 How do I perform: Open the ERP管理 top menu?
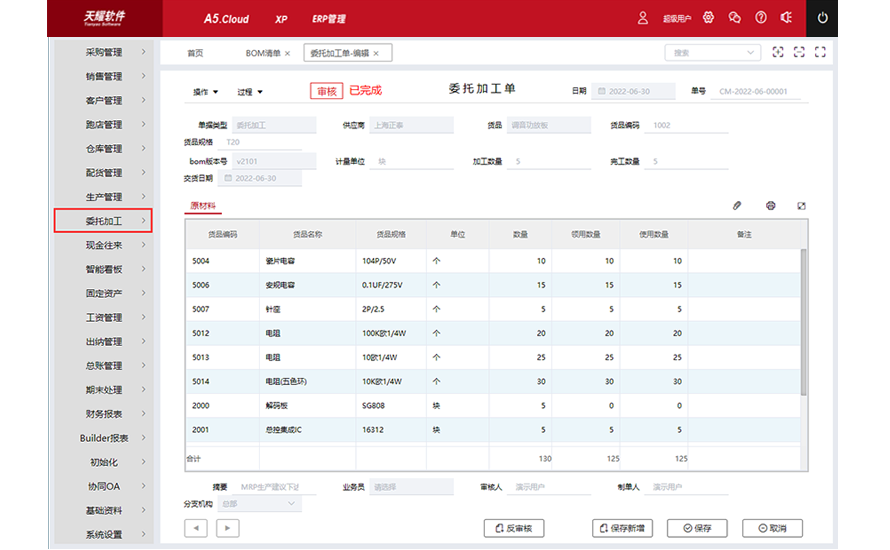click(x=329, y=19)
